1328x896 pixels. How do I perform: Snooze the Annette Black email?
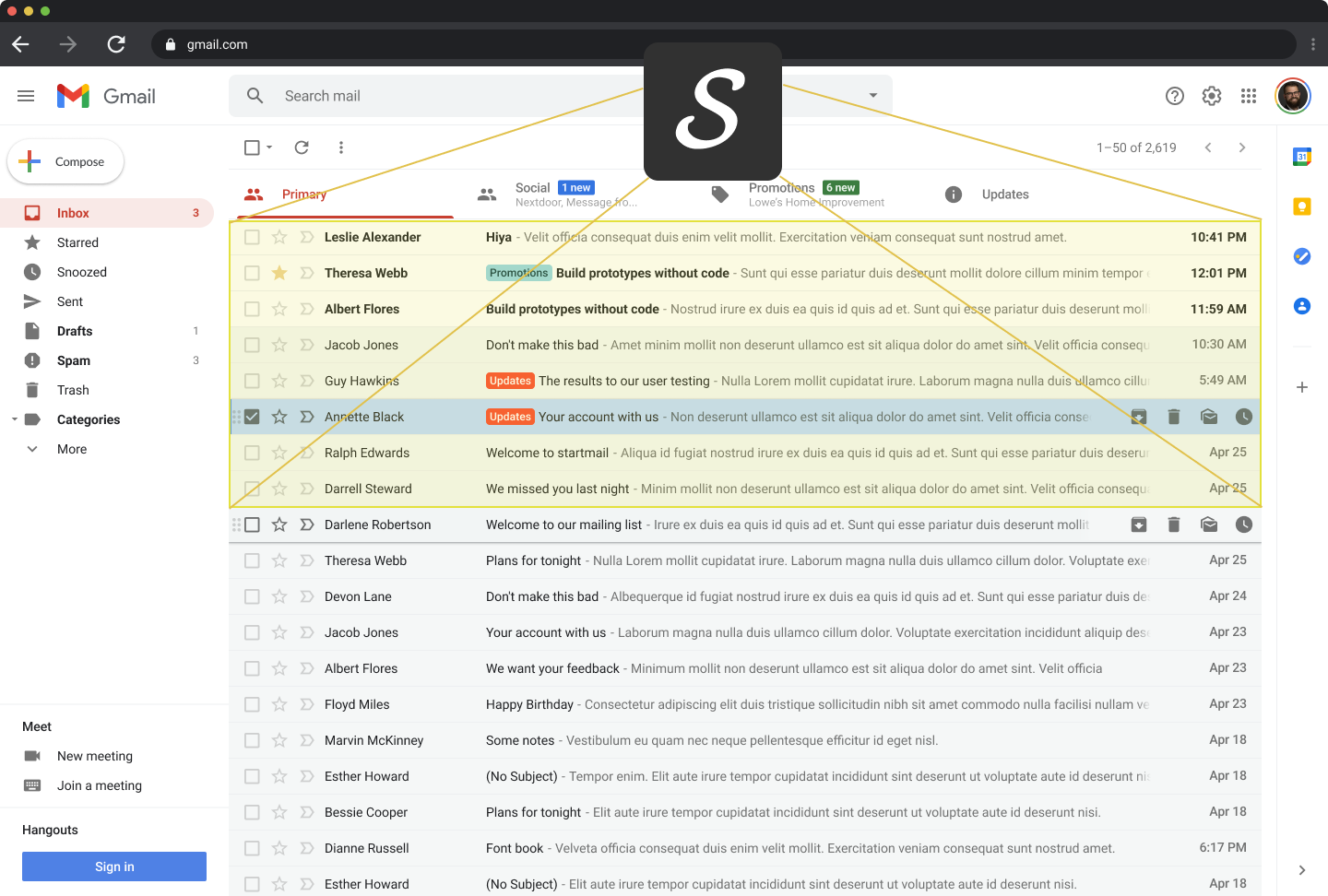coord(1244,417)
